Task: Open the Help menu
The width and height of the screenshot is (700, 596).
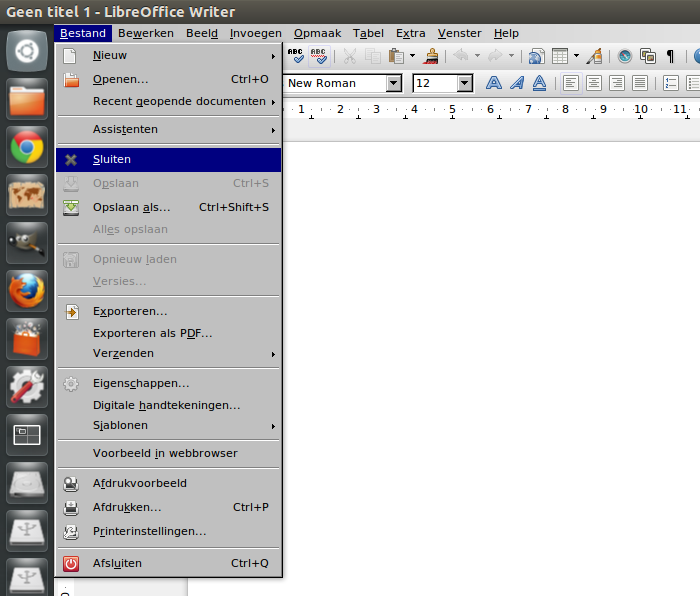Action: coord(506,33)
